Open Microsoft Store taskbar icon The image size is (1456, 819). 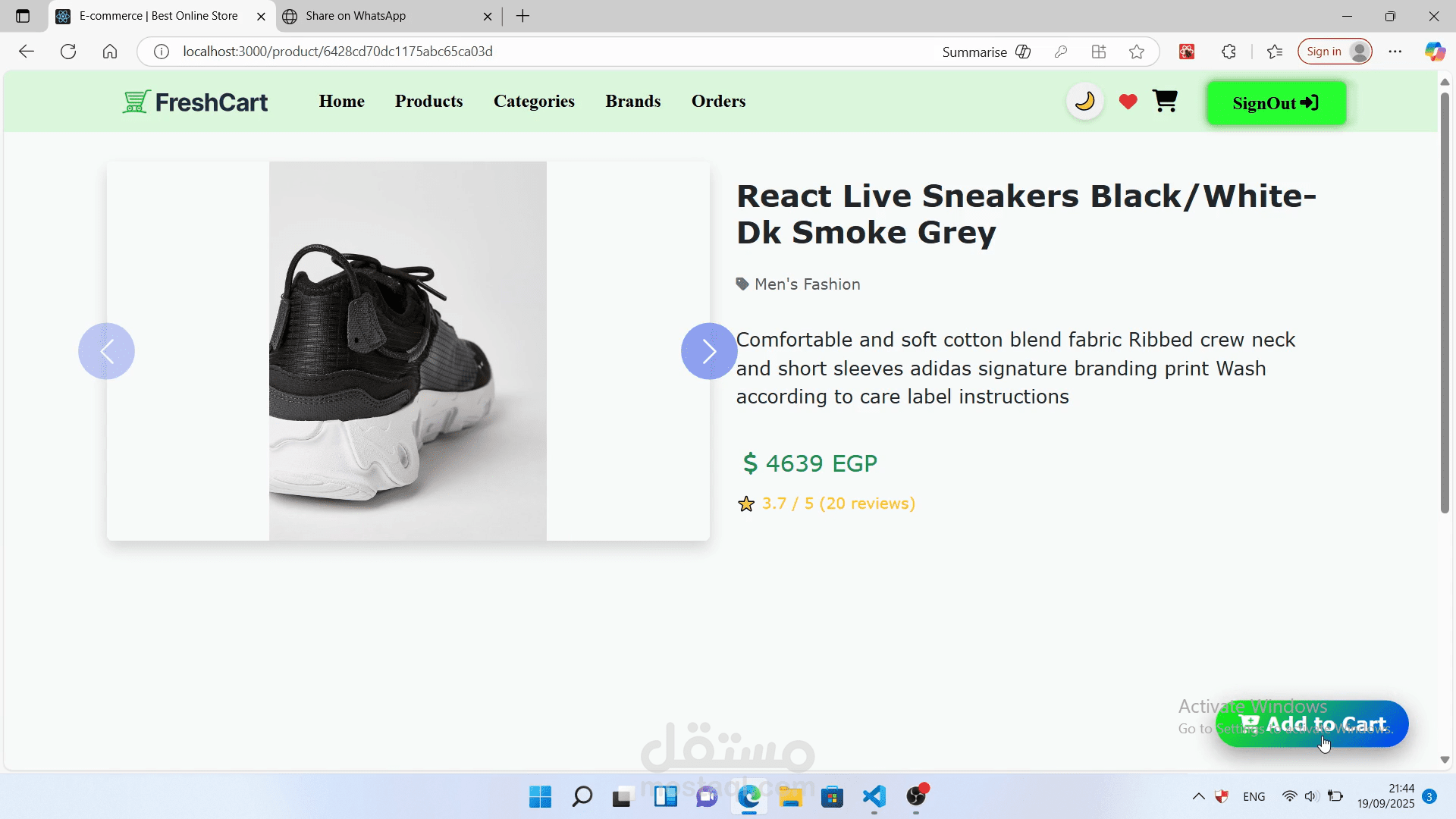click(832, 797)
